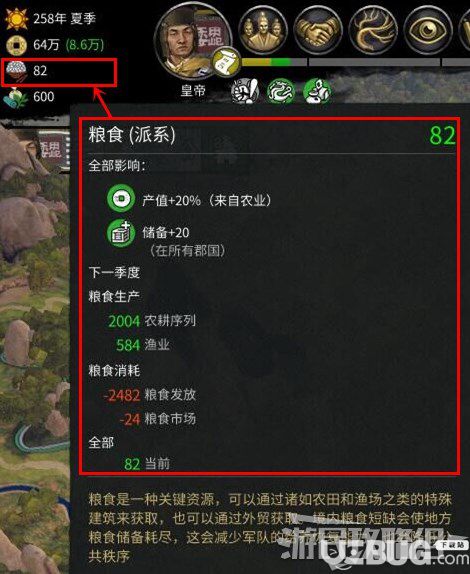Click the emperor portrait
Image resolution: width=470 pixels, height=574 pixels.
coord(193,42)
